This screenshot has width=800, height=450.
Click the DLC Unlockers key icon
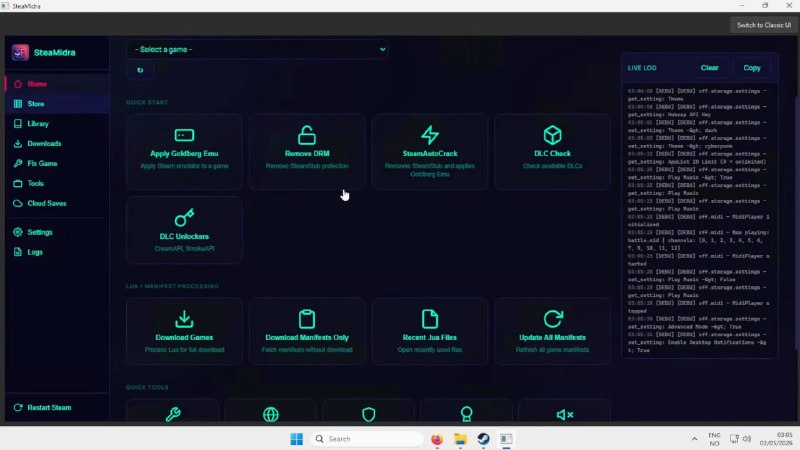point(184,218)
